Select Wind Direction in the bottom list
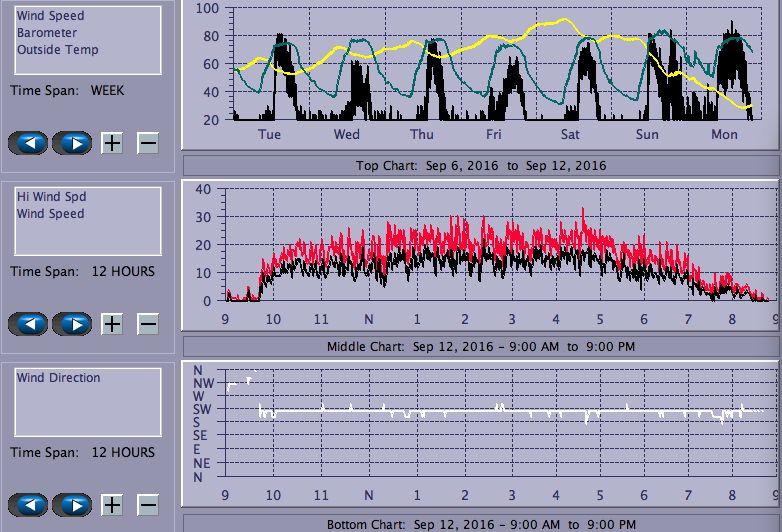Viewport: 782px width, 532px height. (58, 378)
